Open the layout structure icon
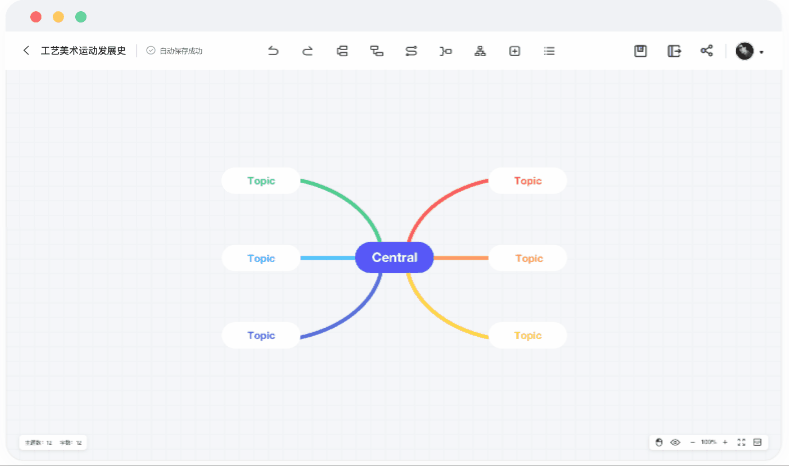789x466 pixels. click(x=480, y=51)
